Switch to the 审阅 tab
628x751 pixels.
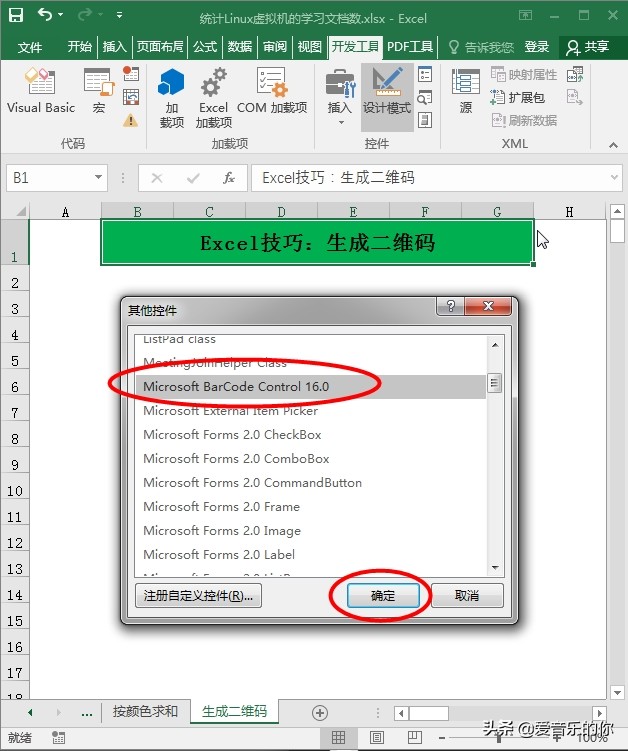275,46
